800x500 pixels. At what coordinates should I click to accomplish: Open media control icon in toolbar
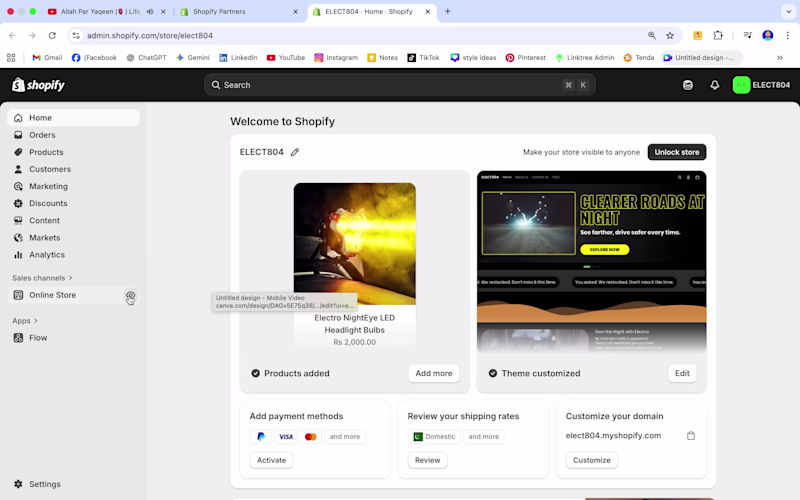(x=747, y=35)
